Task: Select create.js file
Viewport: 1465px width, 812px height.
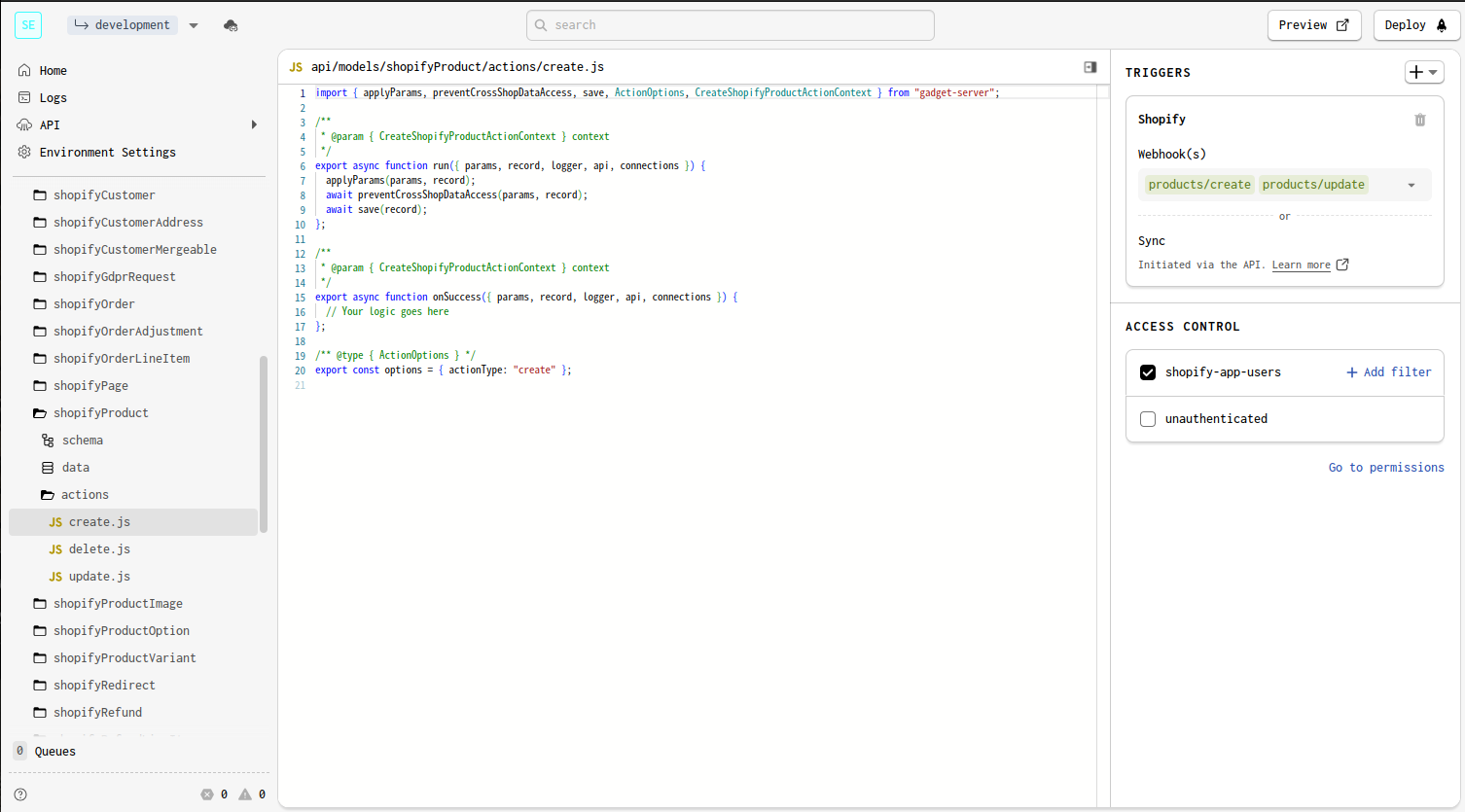Action: (x=133, y=522)
